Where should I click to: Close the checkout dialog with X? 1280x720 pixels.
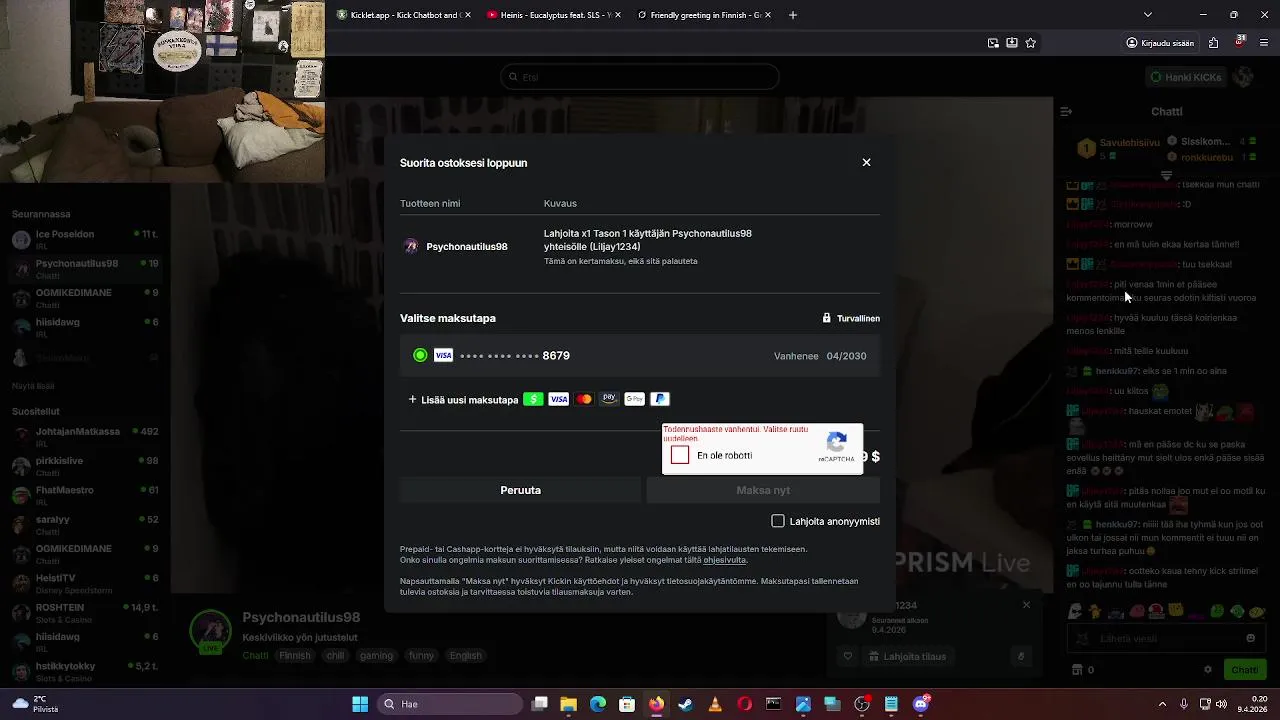(x=866, y=162)
